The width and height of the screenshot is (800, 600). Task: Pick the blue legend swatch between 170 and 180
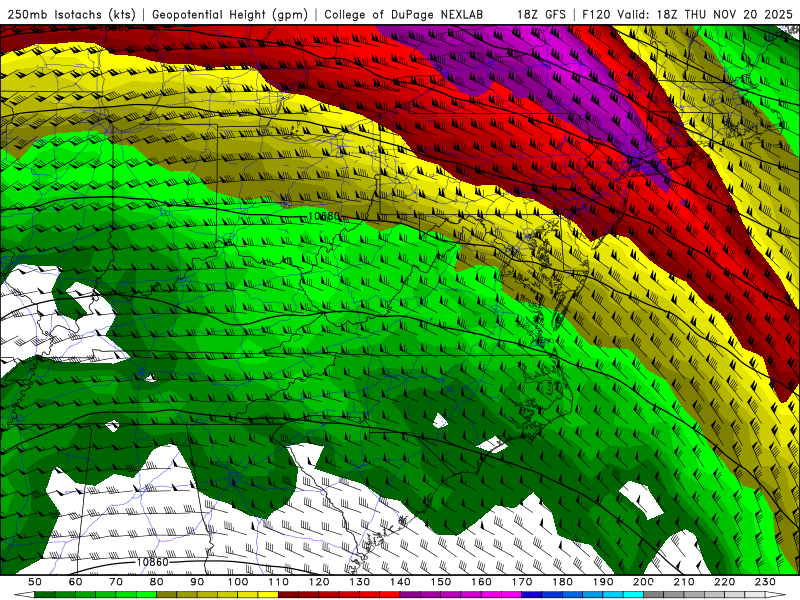(542, 595)
